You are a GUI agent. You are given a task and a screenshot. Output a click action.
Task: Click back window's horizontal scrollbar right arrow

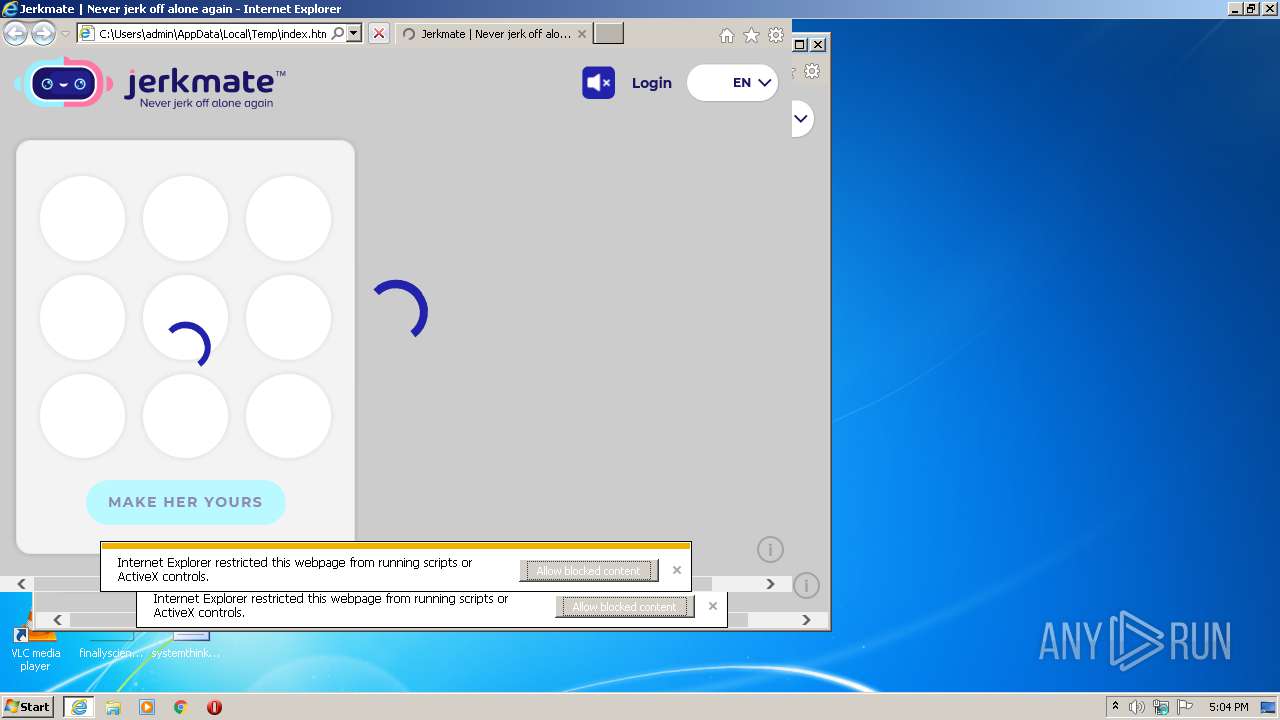point(806,620)
